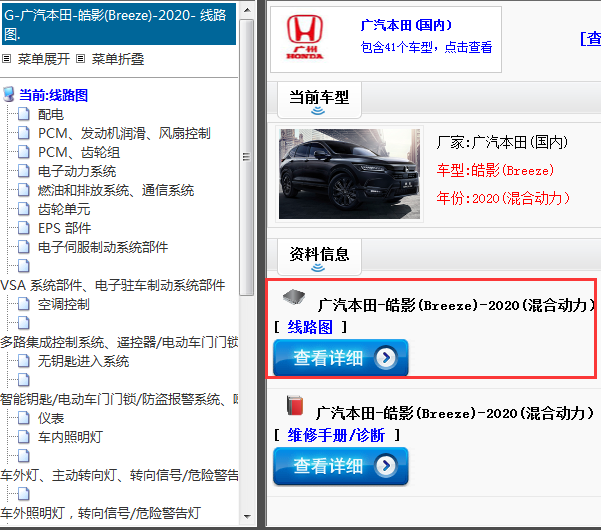Open 电子伺服制动系统部件 diagram
Screen dimensions: 601x530
coord(103,247)
